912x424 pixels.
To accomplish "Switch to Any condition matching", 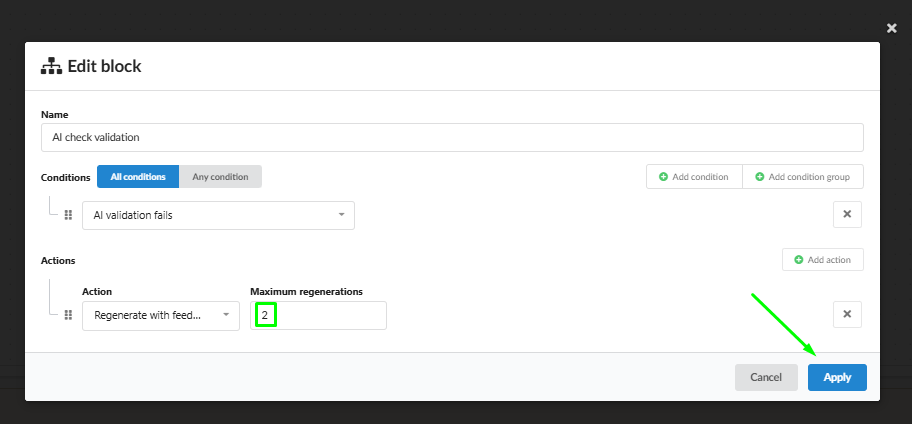I will [x=220, y=177].
